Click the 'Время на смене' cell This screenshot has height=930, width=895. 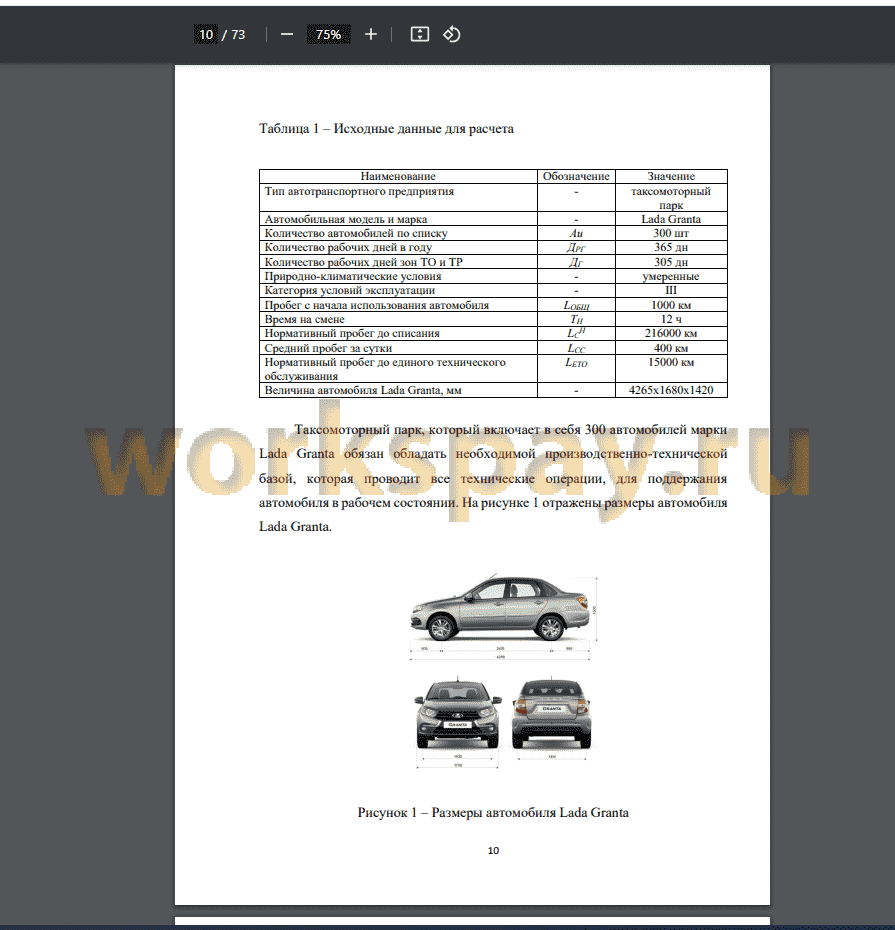[x=398, y=319]
